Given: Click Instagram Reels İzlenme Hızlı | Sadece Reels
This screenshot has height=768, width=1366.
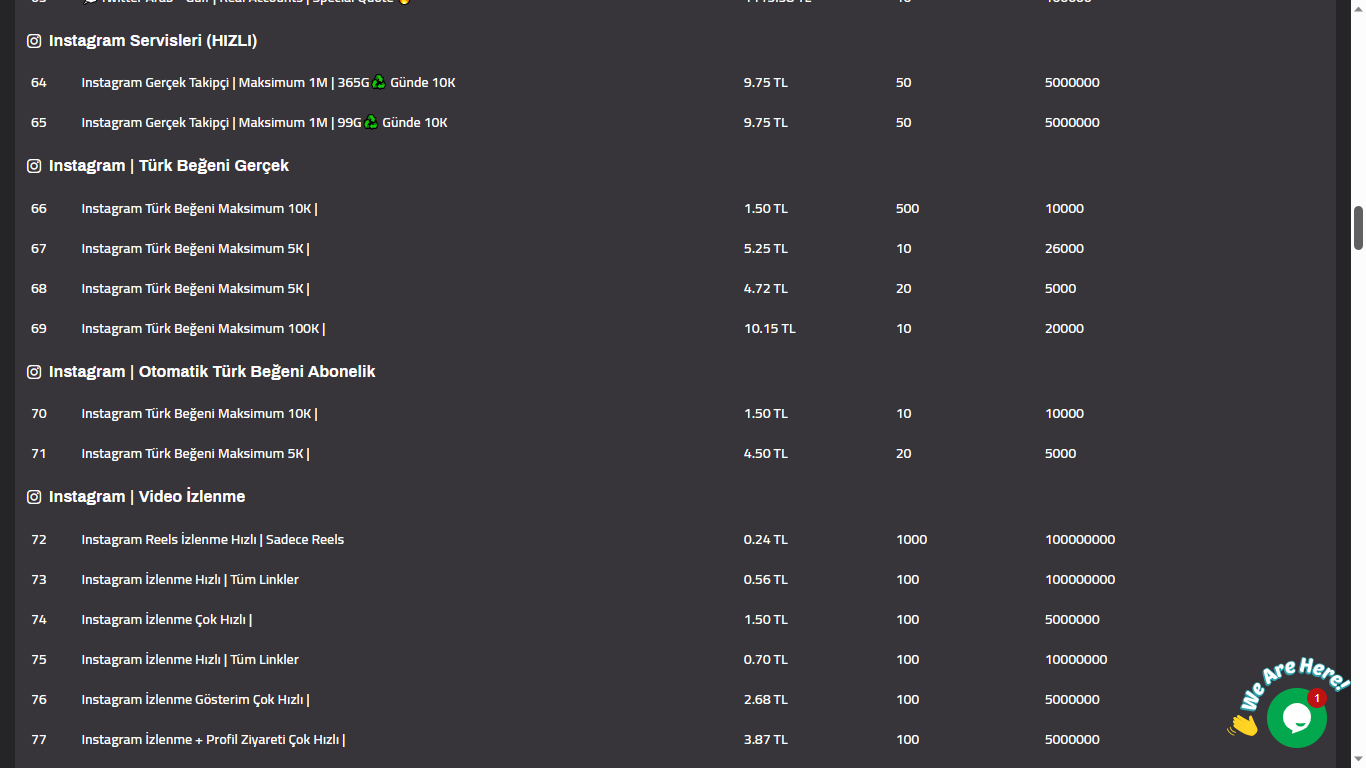Looking at the screenshot, I should [x=213, y=540].
